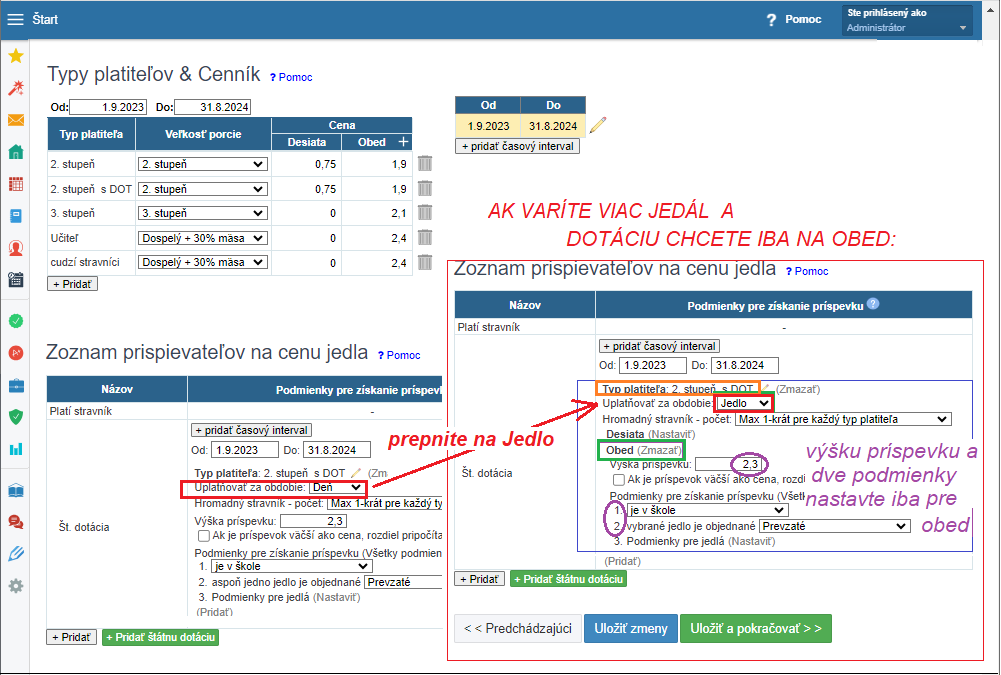Click '+ Pridať' below the payer types table
The image size is (1001, 675).
[x=73, y=284]
